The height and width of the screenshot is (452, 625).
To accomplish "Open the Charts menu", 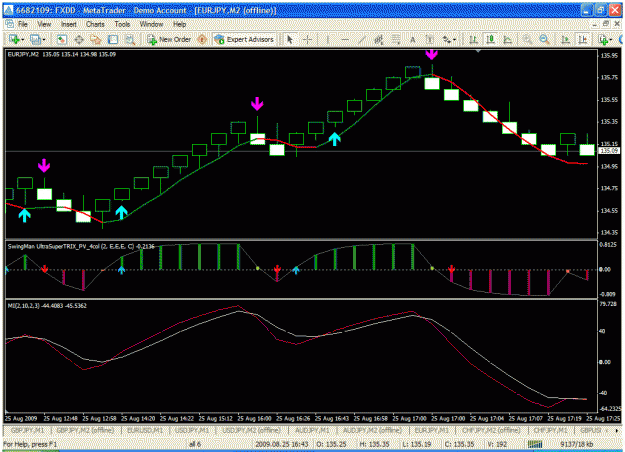I will [95, 24].
